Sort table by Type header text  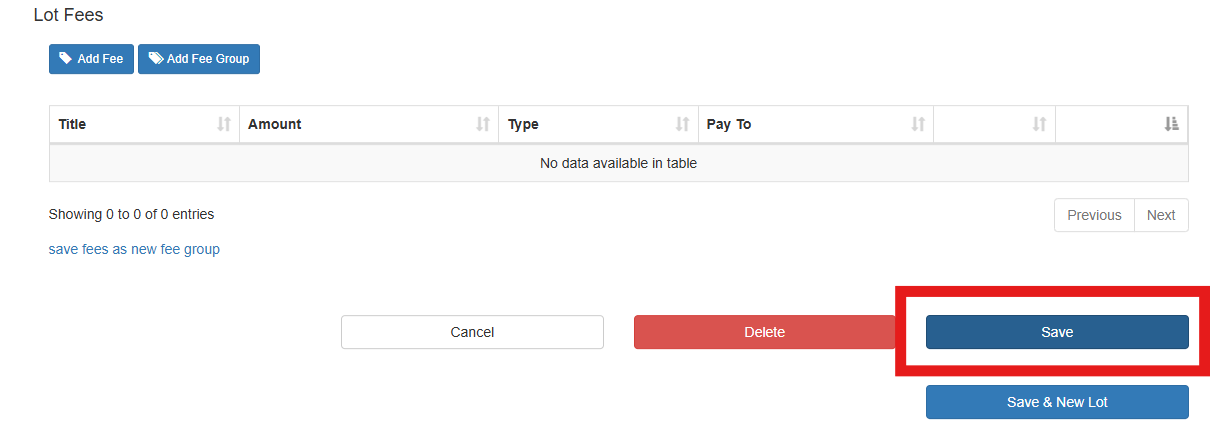(523, 124)
